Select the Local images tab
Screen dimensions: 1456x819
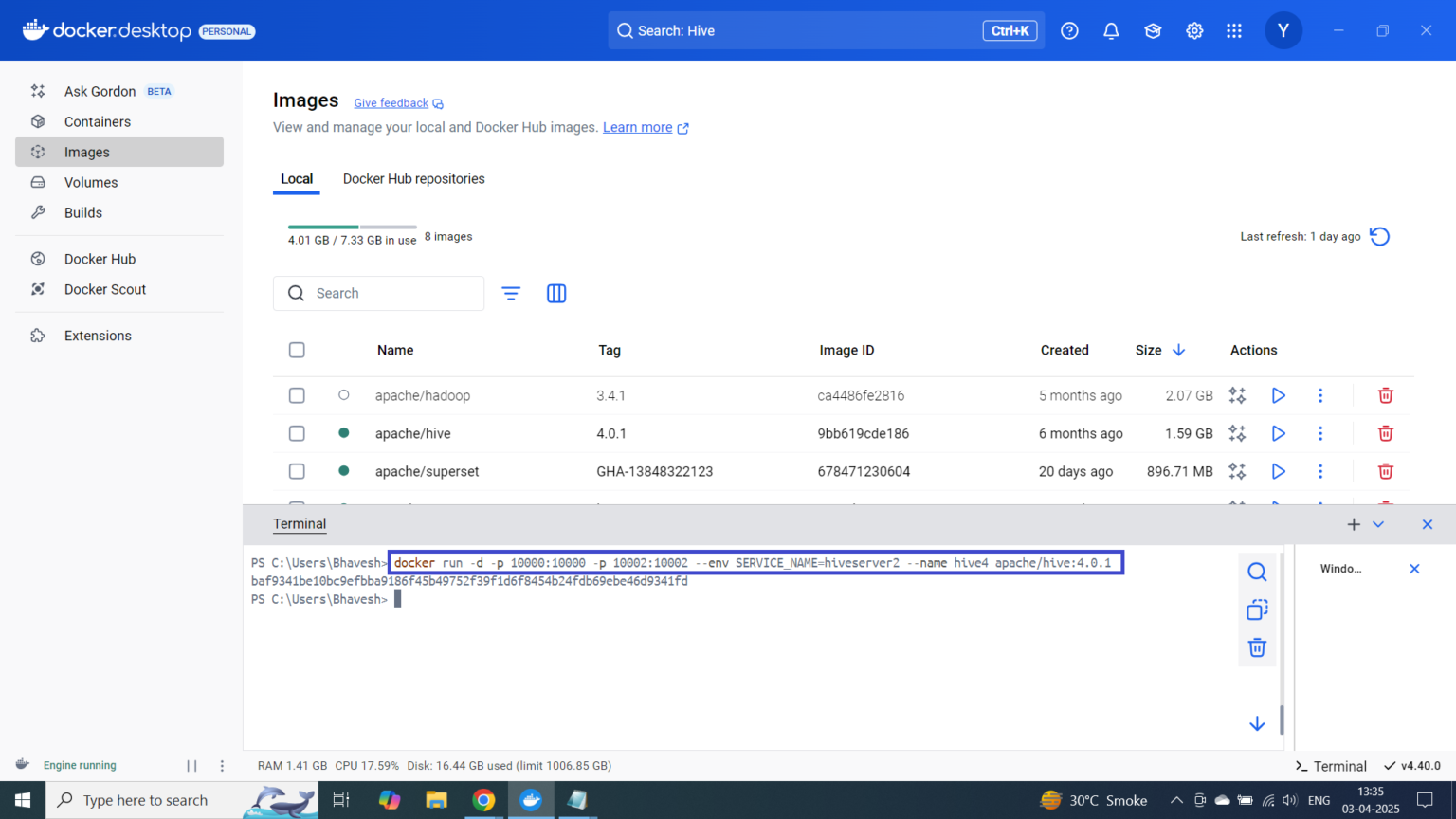point(297,178)
